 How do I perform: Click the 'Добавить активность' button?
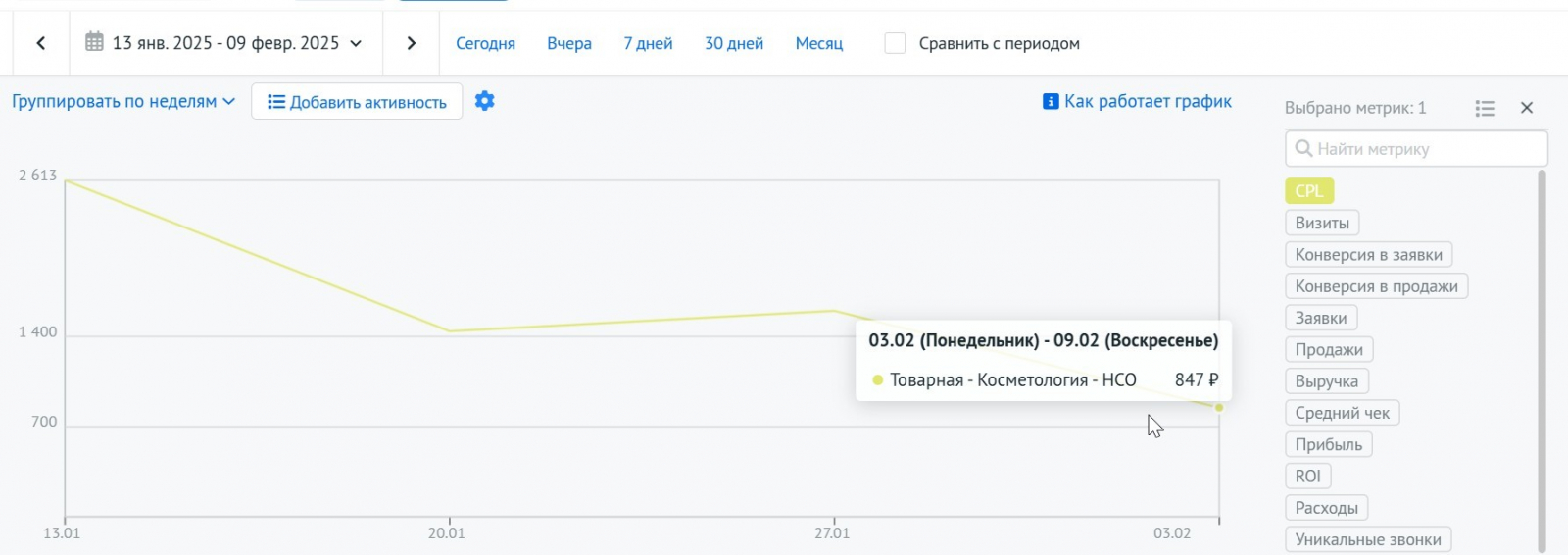coord(357,102)
